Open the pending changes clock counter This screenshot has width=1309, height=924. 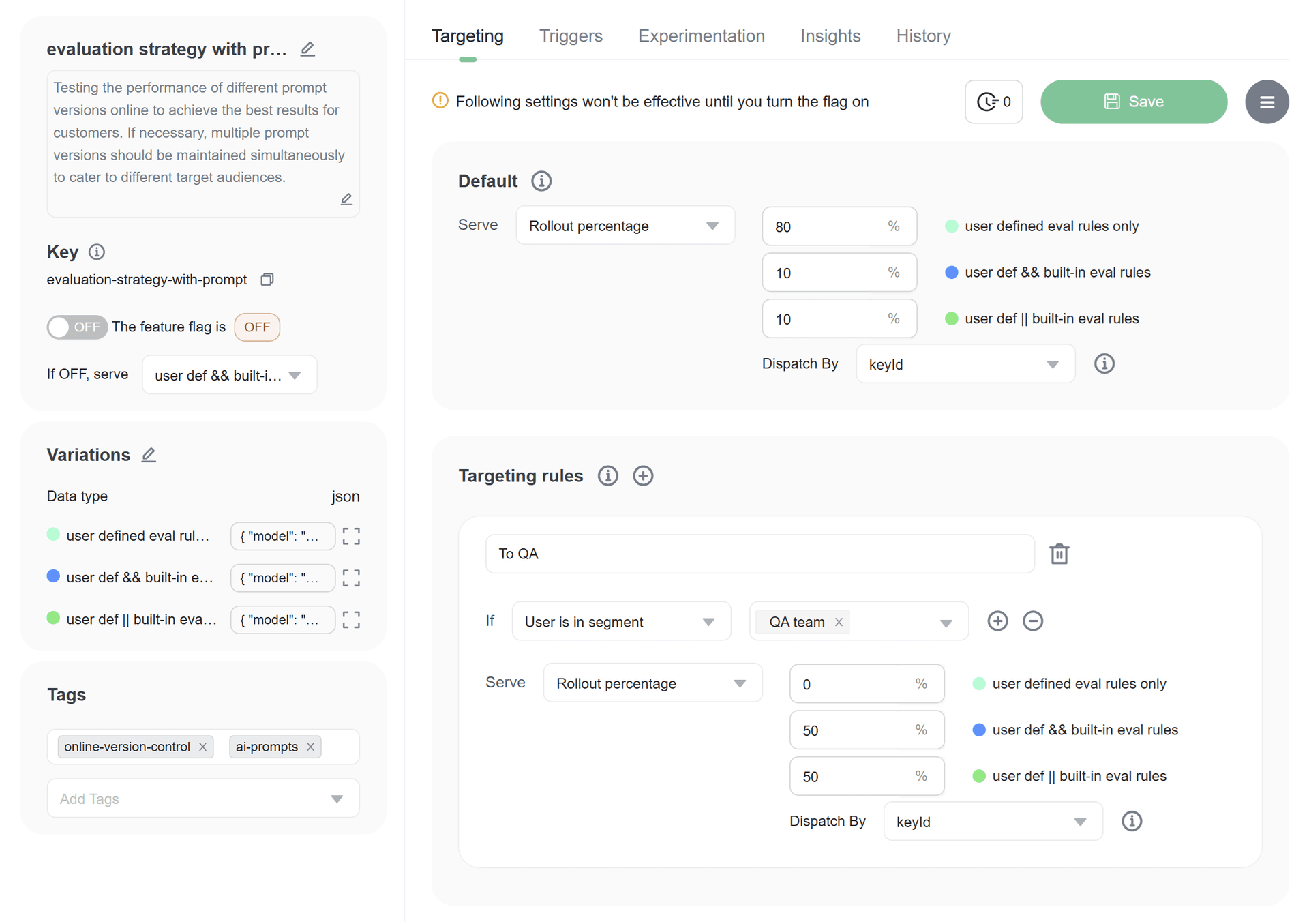(x=993, y=102)
